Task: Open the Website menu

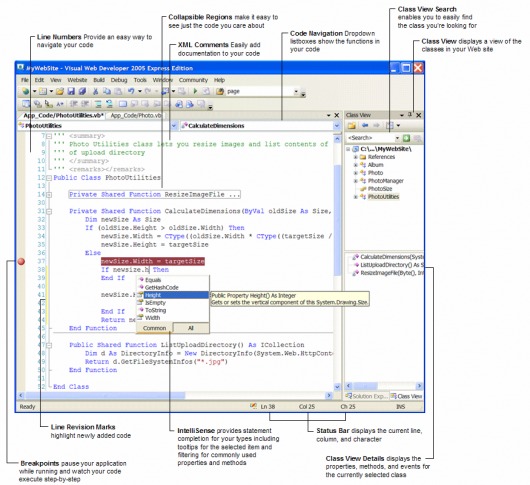Action: [x=77, y=80]
